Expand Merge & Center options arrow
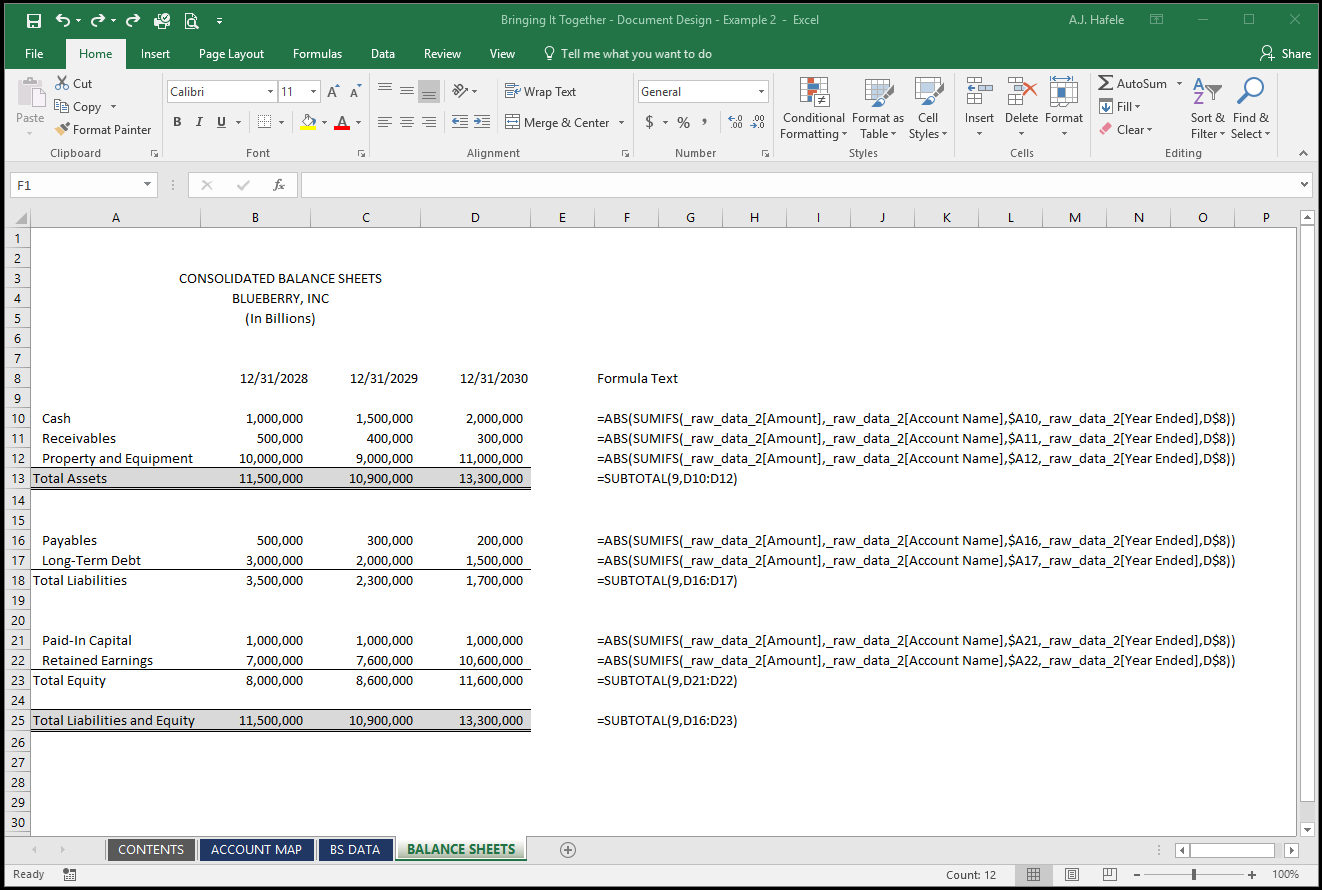The width and height of the screenshot is (1322, 890). pyautogui.click(x=621, y=123)
